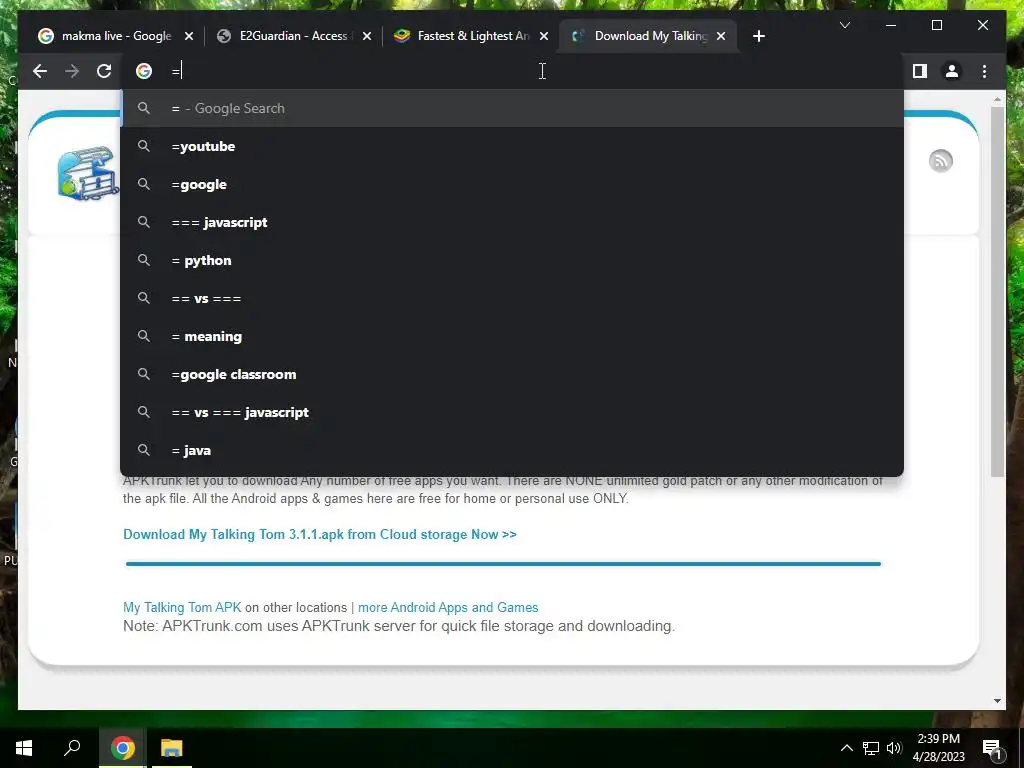Image resolution: width=1024 pixels, height=768 pixels.
Task: Choose the =google classroom suggestion
Action: [x=512, y=374]
